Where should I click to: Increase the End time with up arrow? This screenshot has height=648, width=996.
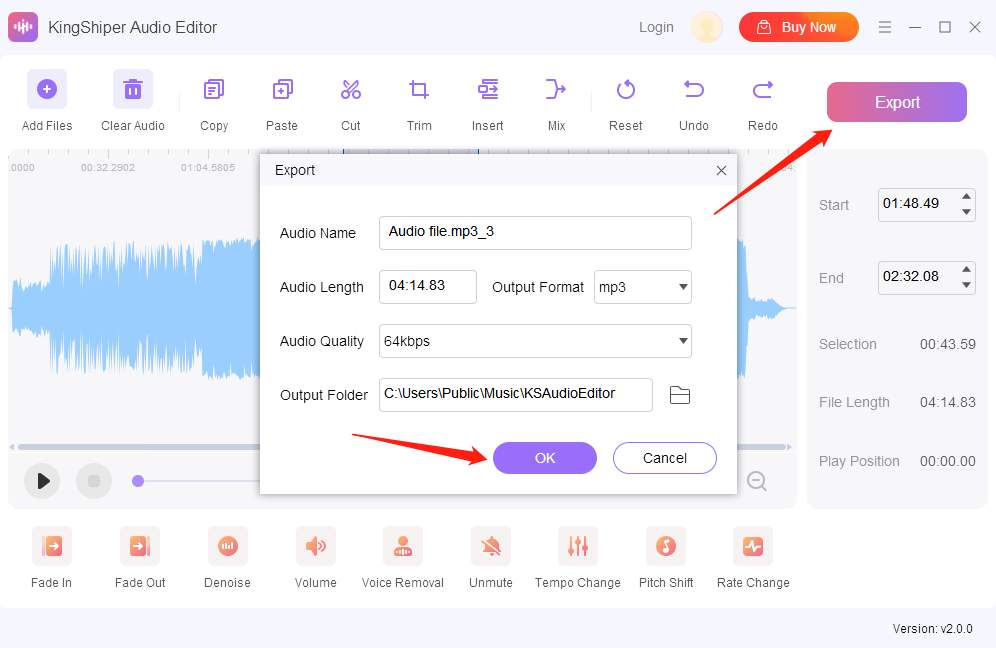click(x=966, y=269)
